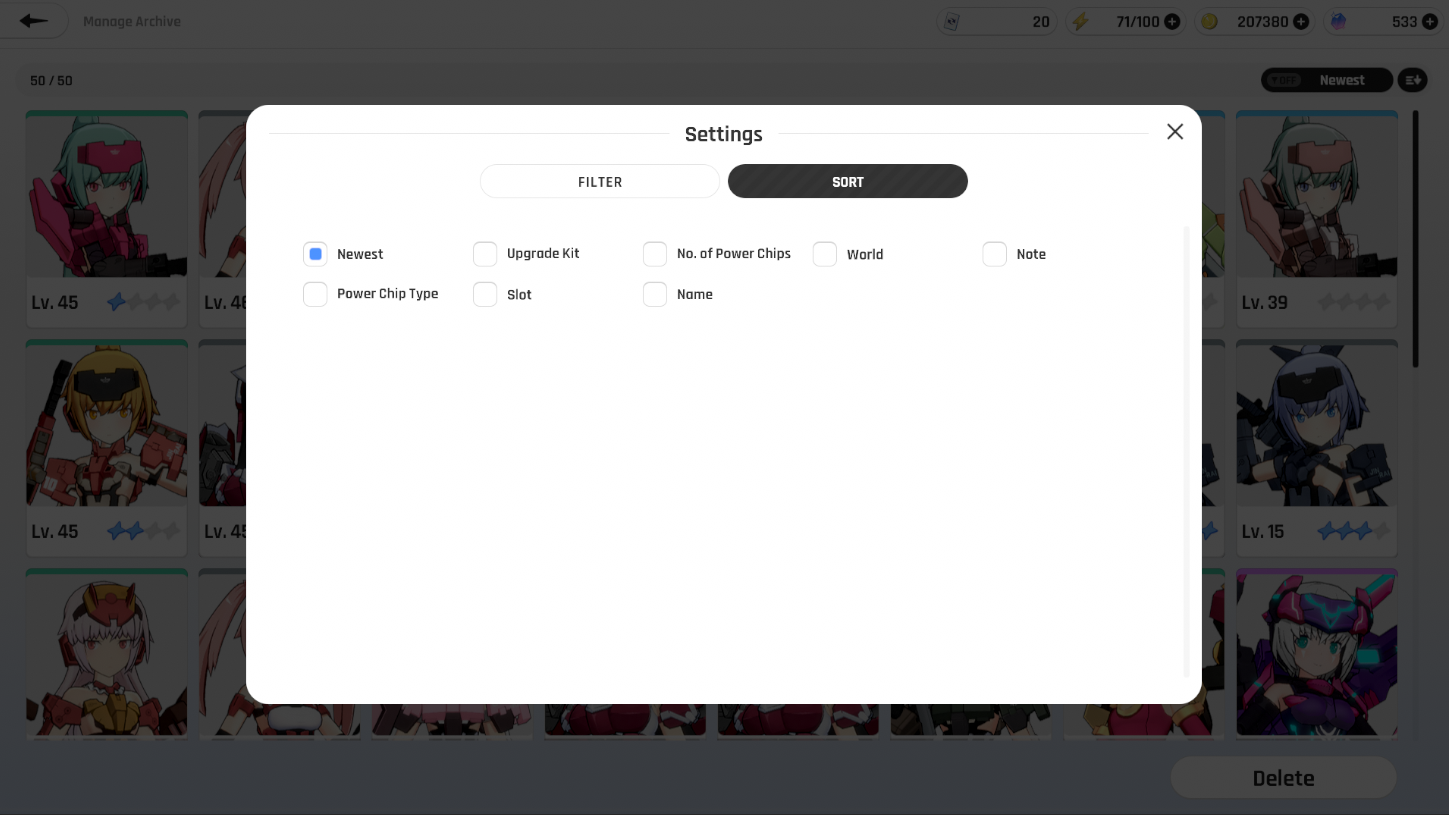Click the Delete button
This screenshot has height=815, width=1449.
click(1283, 778)
